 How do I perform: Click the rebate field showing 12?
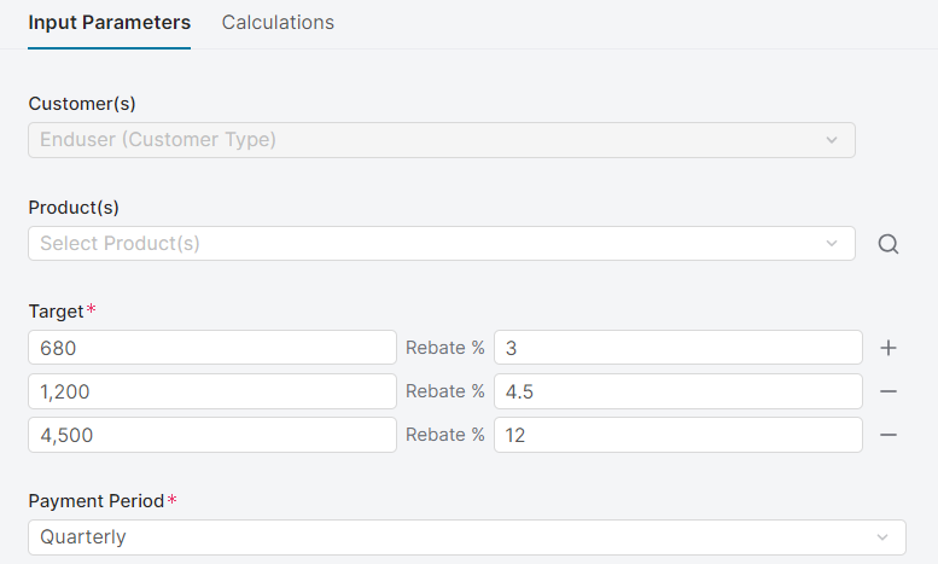click(678, 435)
